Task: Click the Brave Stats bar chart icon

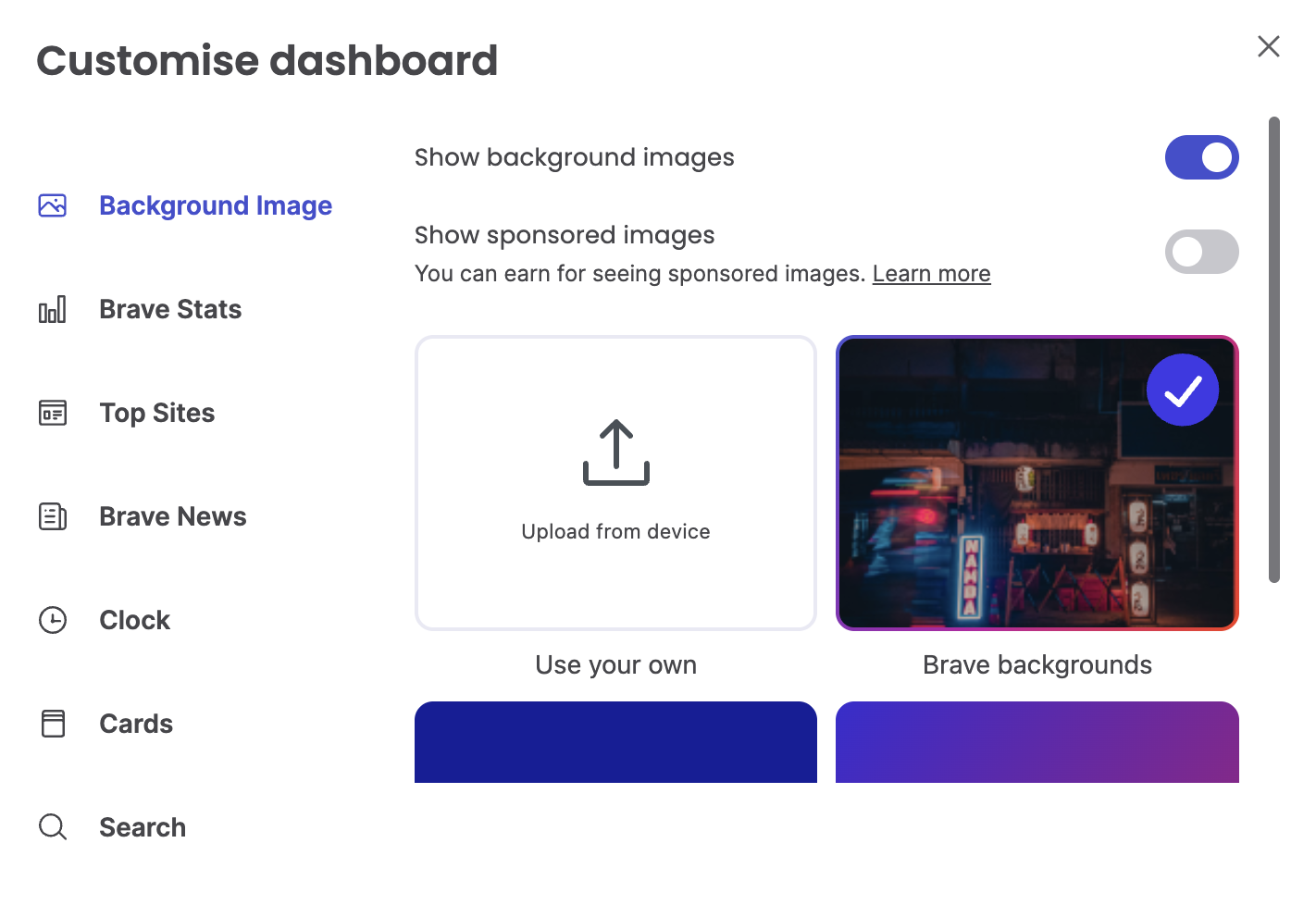Action: (x=53, y=309)
